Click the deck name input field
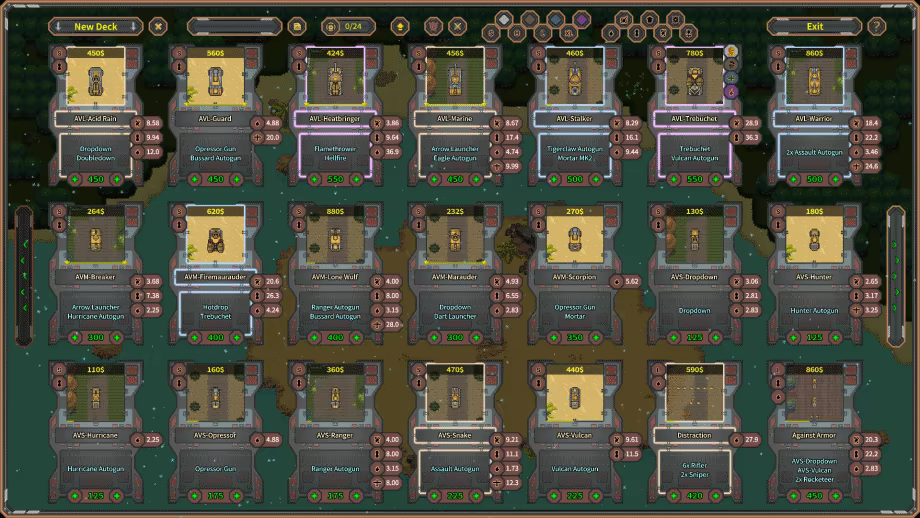 coord(234,26)
